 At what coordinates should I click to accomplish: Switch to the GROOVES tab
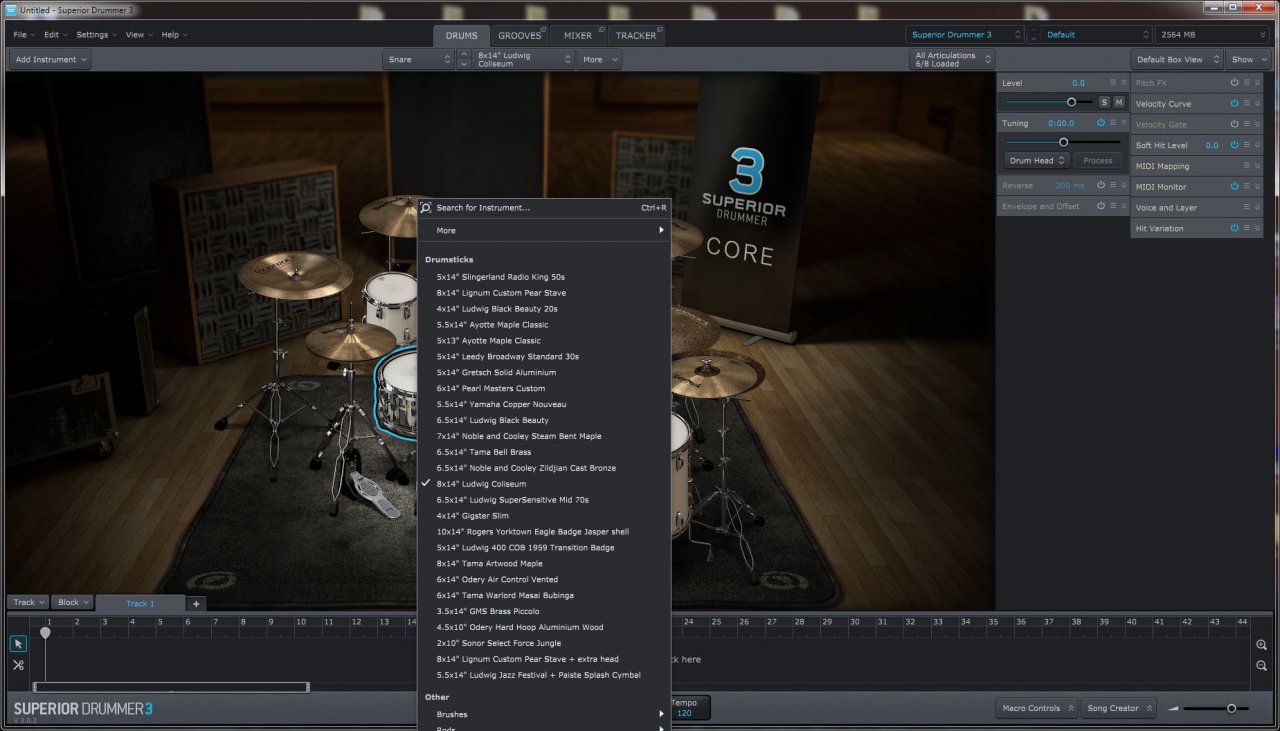pos(519,36)
